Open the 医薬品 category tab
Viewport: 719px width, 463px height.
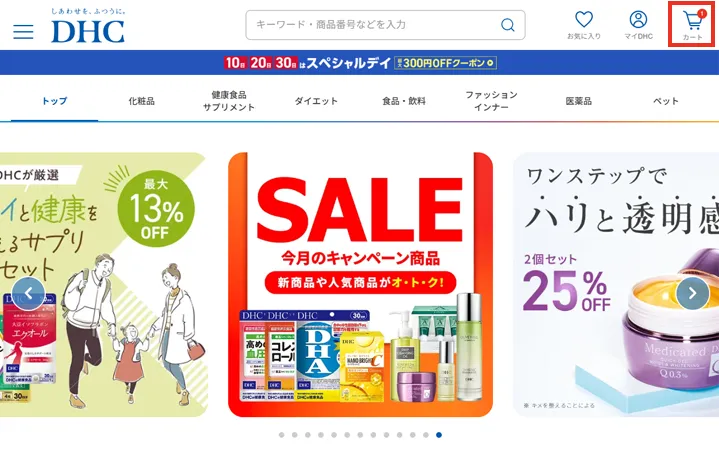(x=579, y=101)
